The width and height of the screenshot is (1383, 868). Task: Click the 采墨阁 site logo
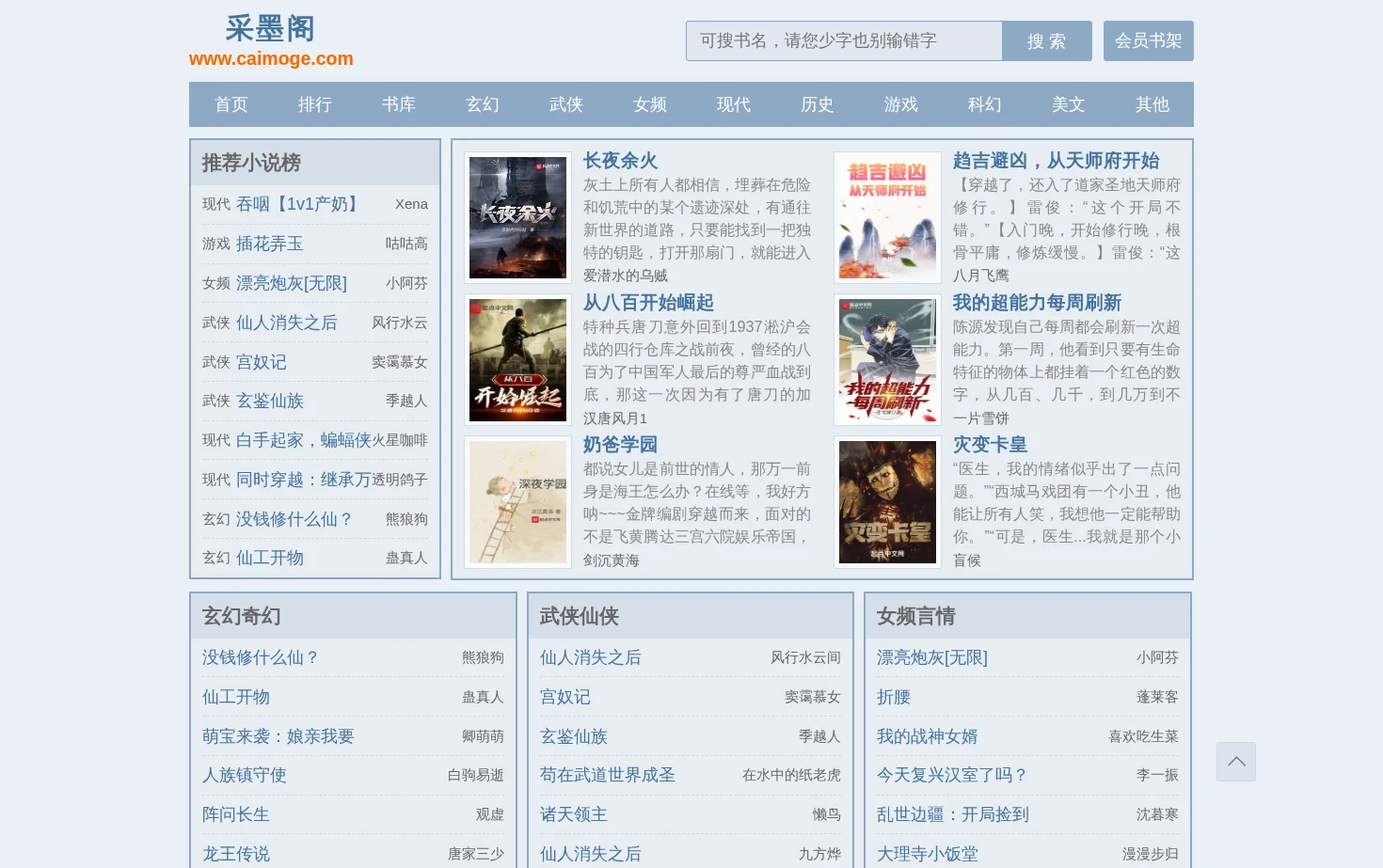coord(270,28)
